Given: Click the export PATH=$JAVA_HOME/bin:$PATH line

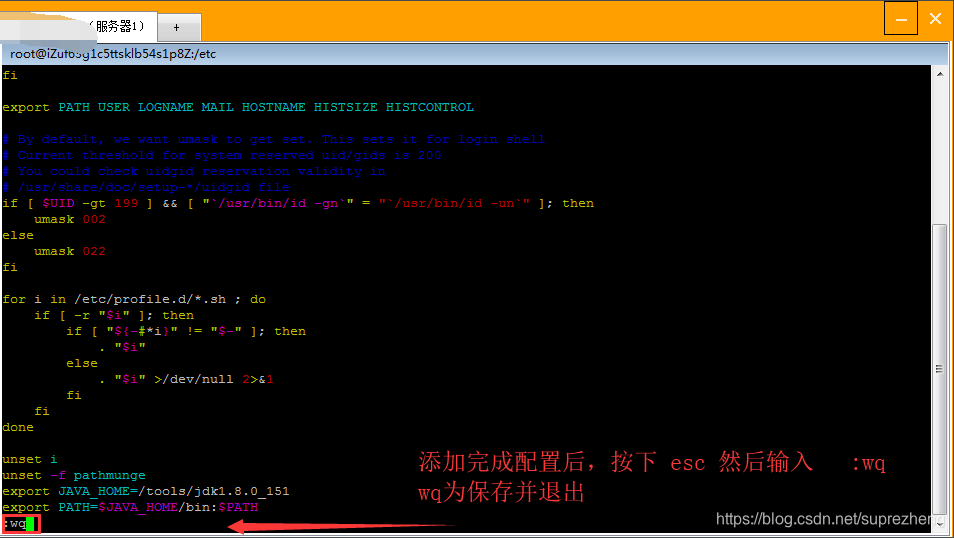Looking at the screenshot, I should point(130,507).
